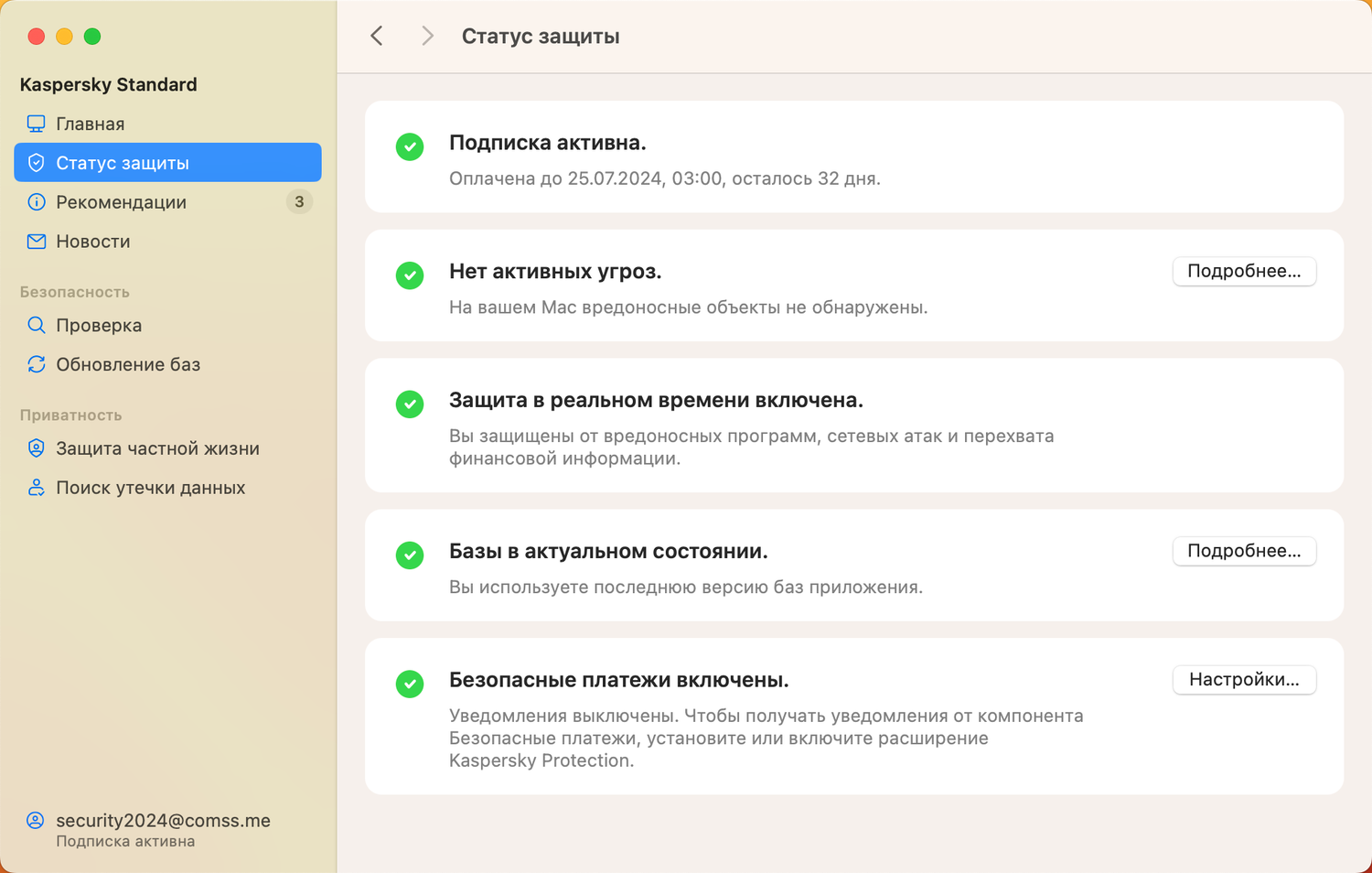Click the person icon beside Поиск утечки данных

click(x=37, y=488)
